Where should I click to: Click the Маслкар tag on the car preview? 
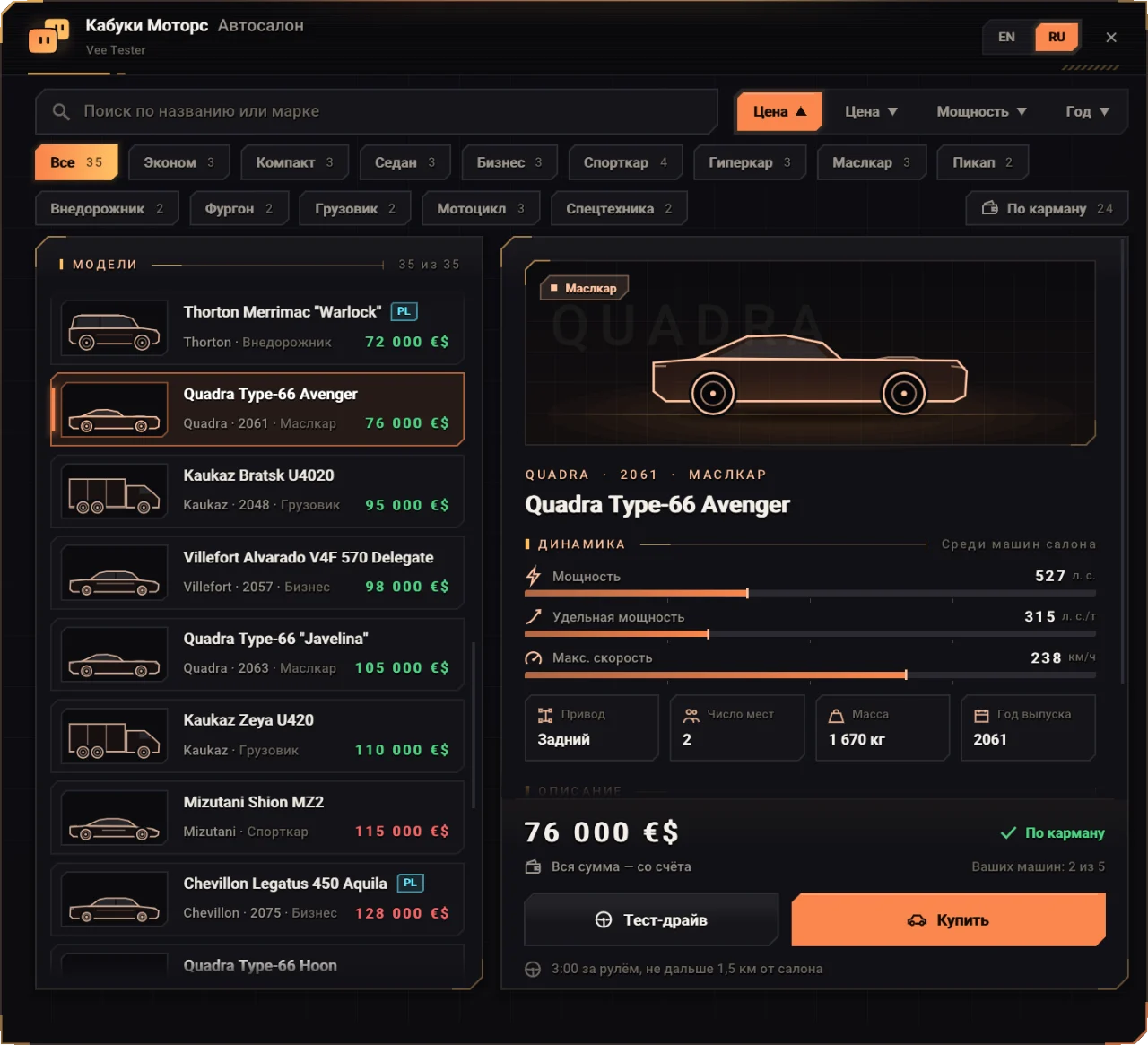(x=584, y=288)
